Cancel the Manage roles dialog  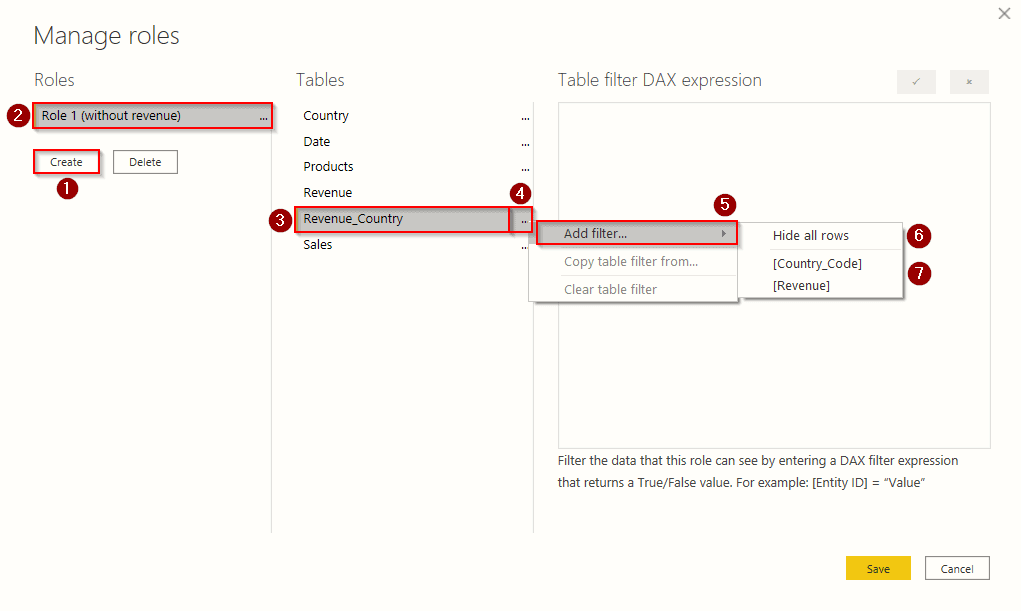tap(956, 567)
